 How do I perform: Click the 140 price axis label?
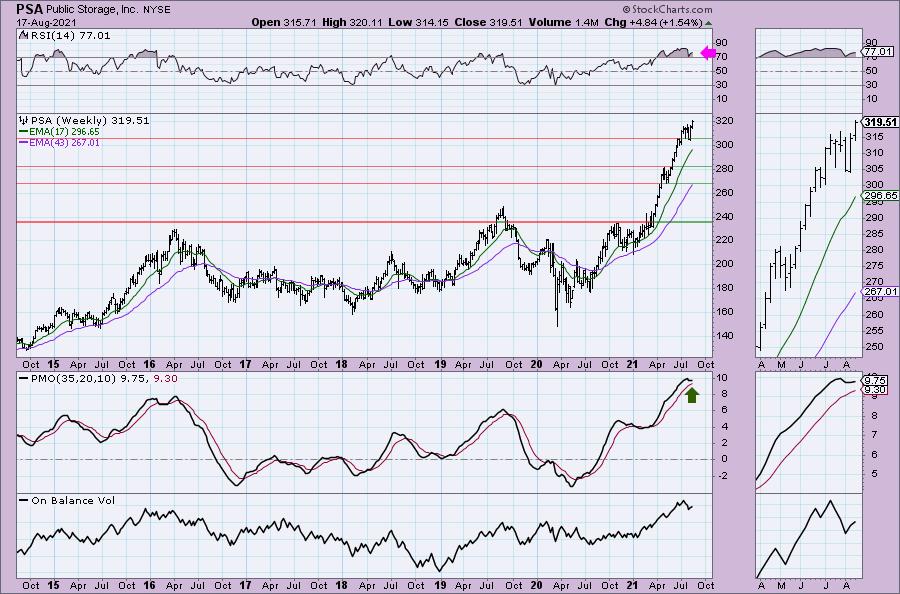point(724,336)
